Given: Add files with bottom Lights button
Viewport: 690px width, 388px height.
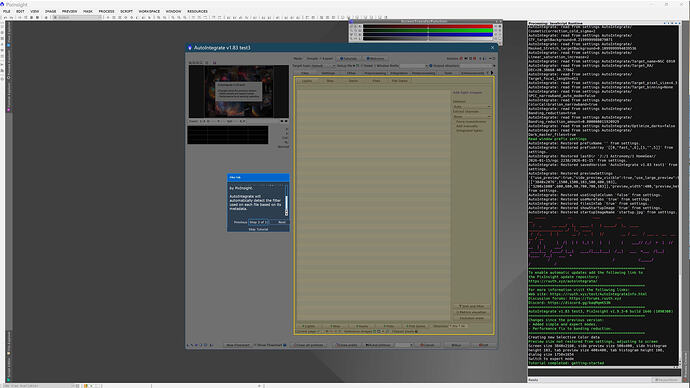Looking at the screenshot, I should [x=309, y=326].
